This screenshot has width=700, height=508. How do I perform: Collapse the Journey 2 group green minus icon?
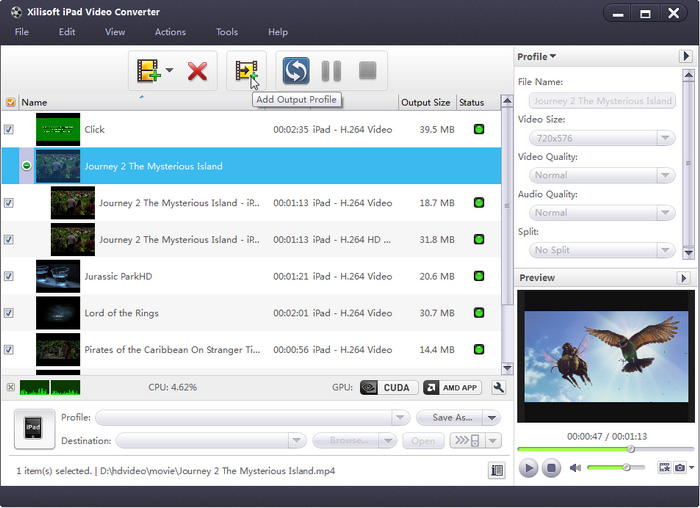pos(26,166)
